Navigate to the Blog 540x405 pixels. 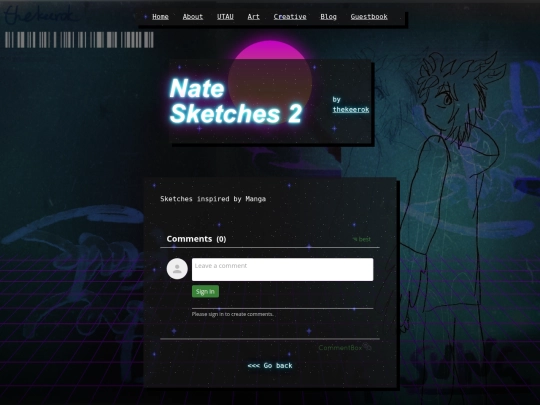pos(328,17)
